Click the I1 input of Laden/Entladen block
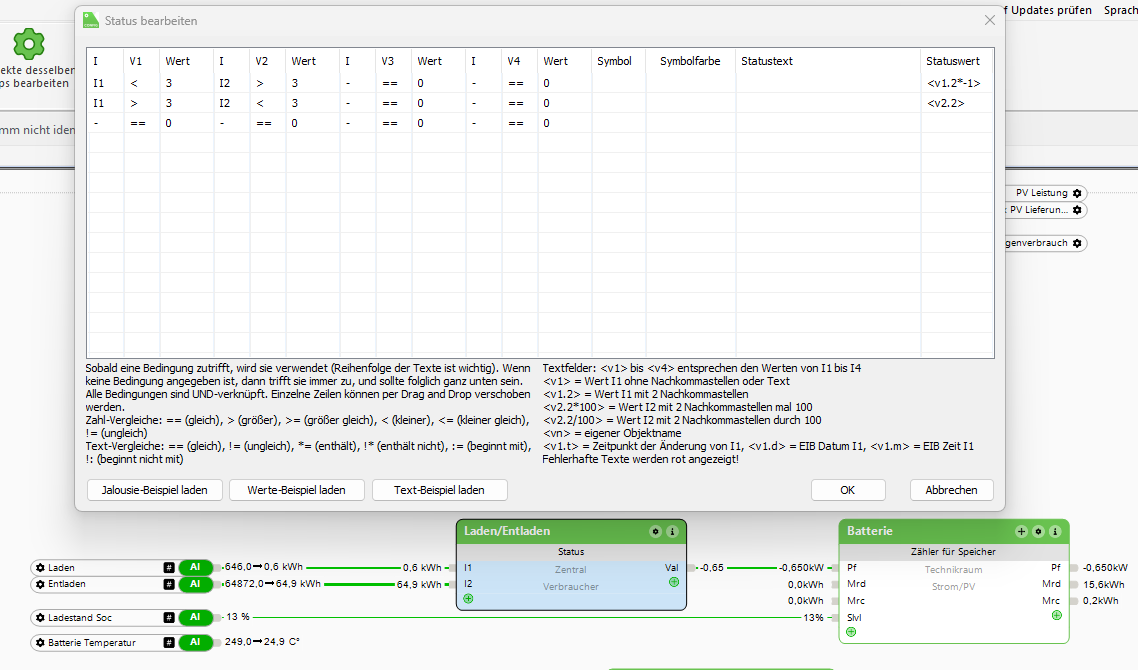Screen dimensions: 1138x670 pyautogui.click(x=468, y=568)
